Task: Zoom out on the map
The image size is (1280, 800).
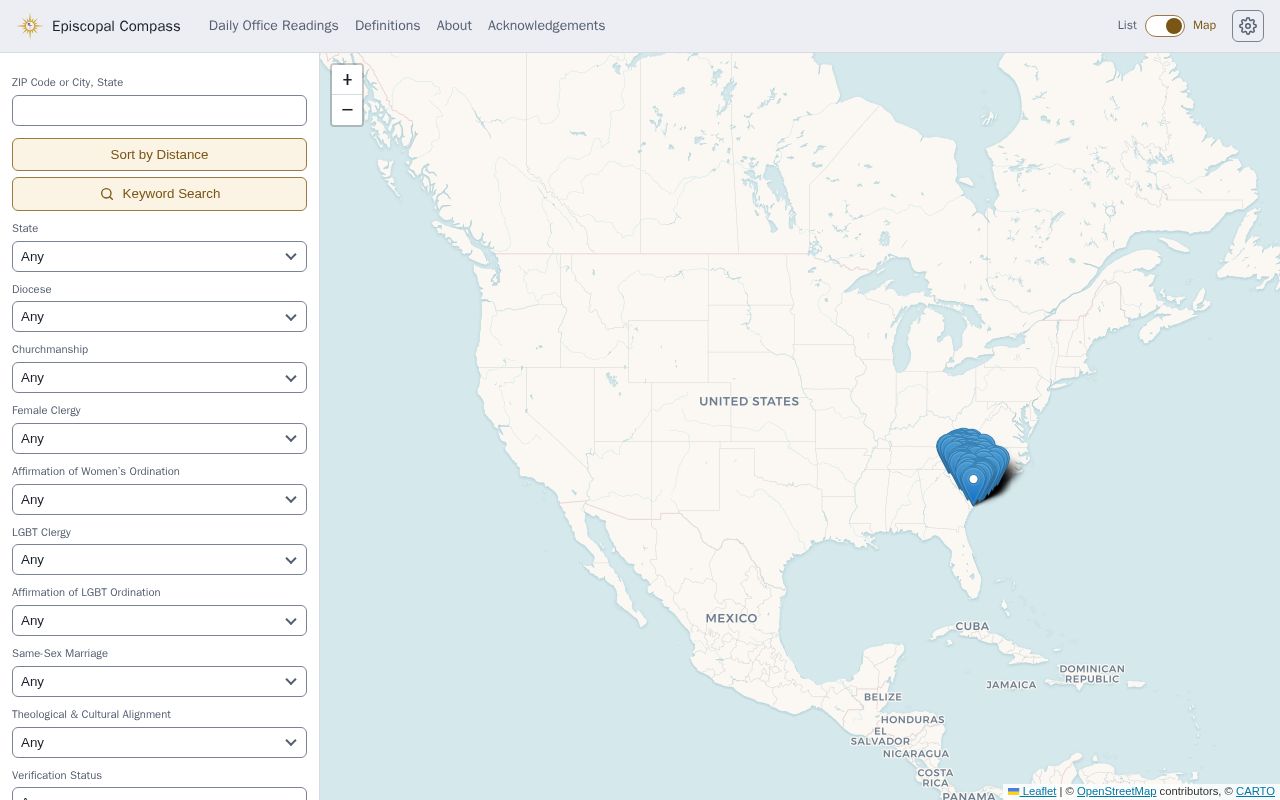Action: [x=347, y=110]
